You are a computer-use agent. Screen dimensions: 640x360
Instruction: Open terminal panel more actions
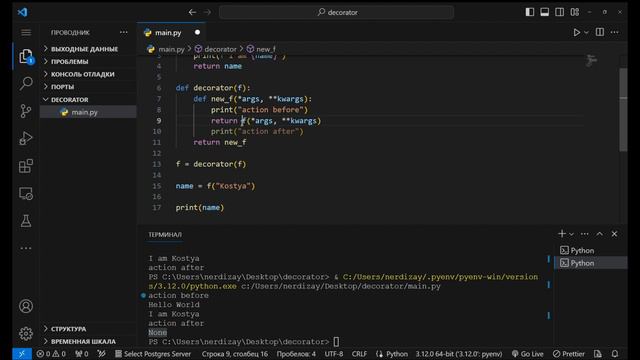click(x=584, y=234)
